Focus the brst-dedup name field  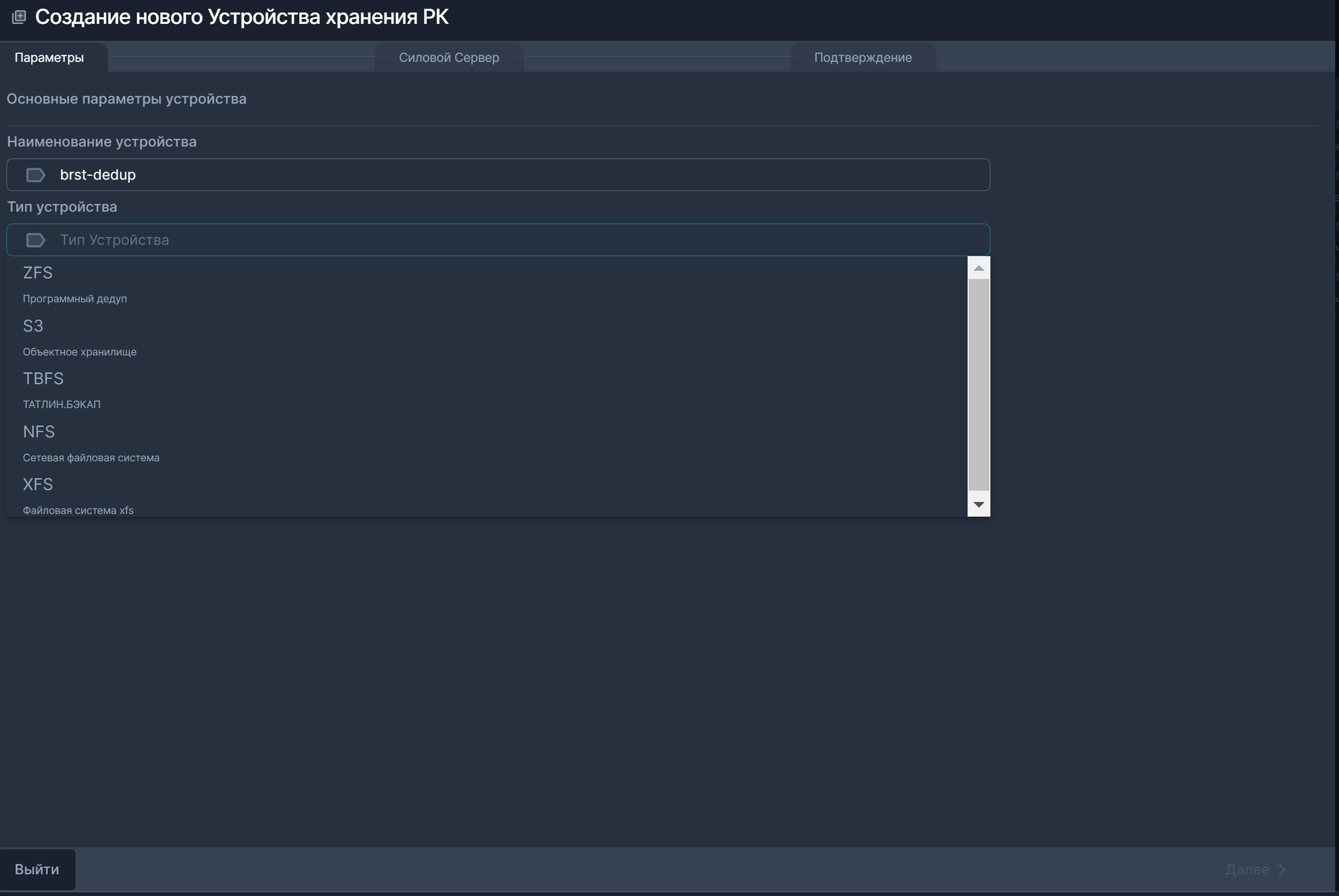(497, 175)
